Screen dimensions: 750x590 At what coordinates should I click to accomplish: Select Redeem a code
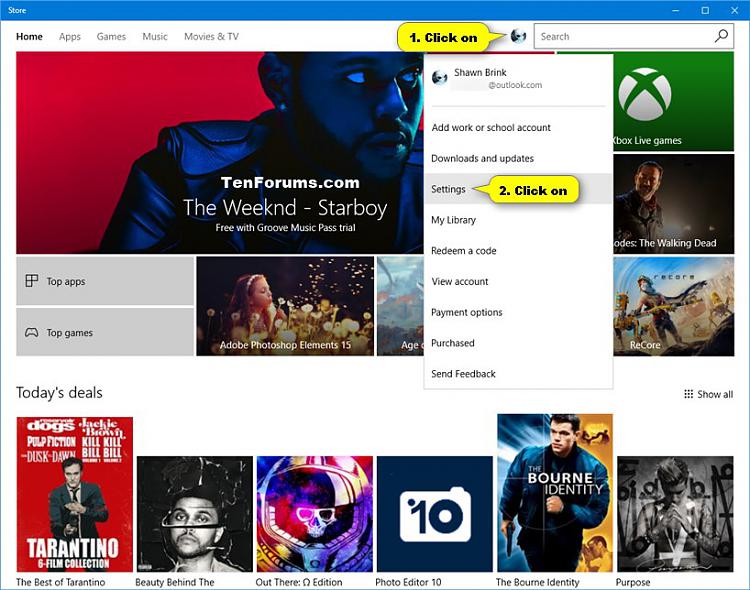[x=518, y=250]
